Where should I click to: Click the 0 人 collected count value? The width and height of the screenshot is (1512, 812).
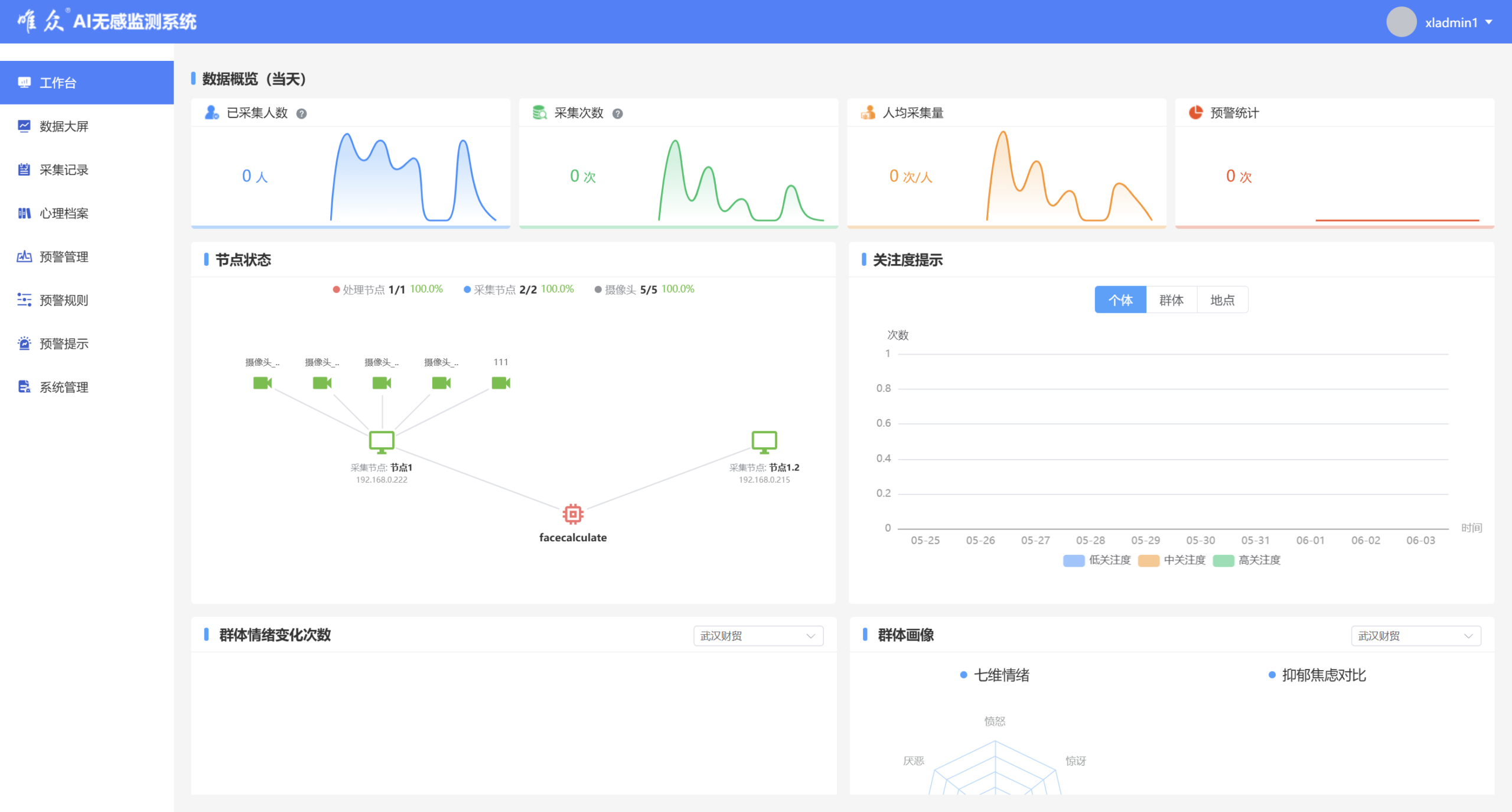255,176
